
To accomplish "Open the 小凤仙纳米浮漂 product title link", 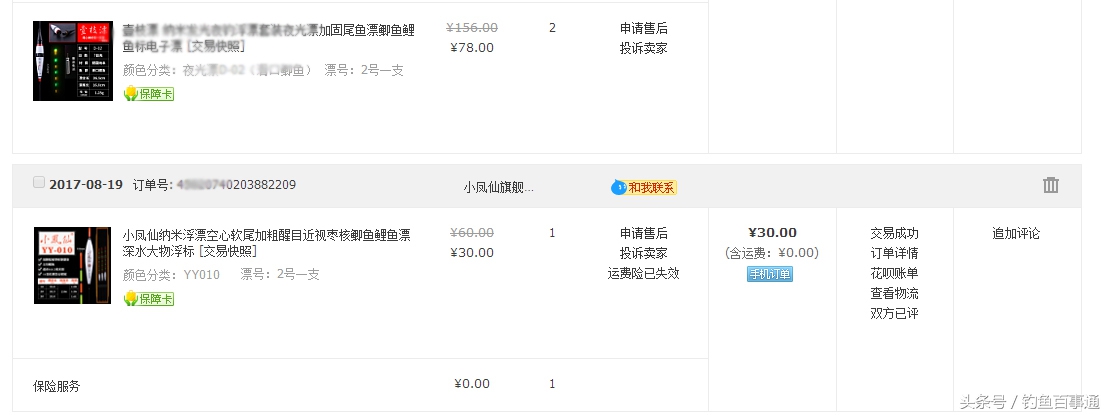I will coord(266,241).
